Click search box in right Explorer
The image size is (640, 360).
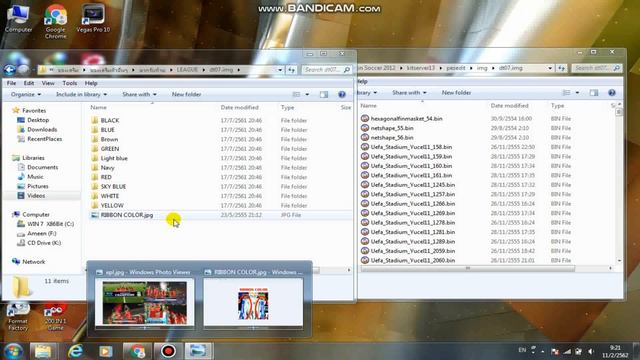tap(596, 68)
